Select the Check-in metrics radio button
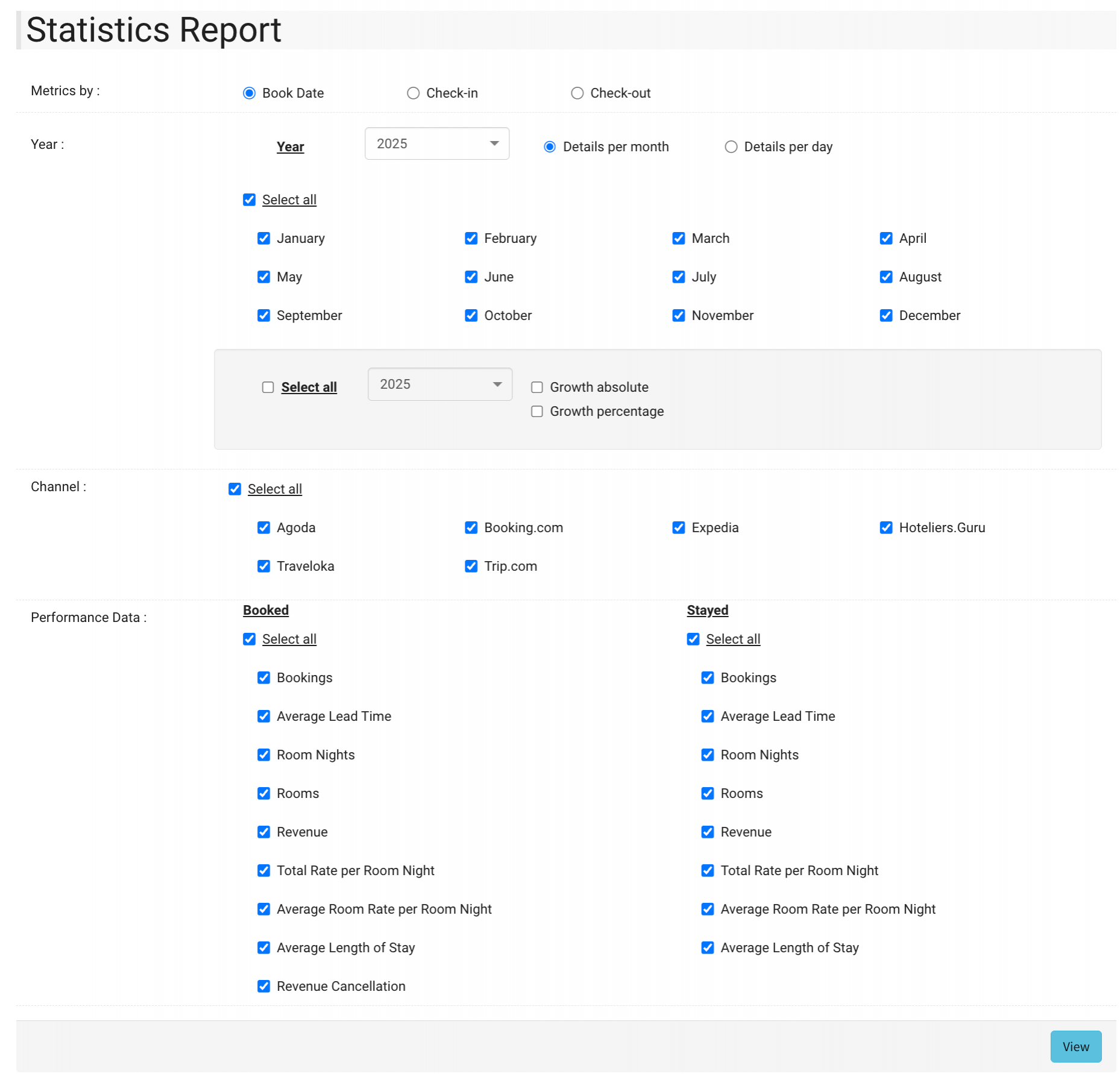Image resolution: width=1120 pixels, height=1074 pixels. (413, 93)
